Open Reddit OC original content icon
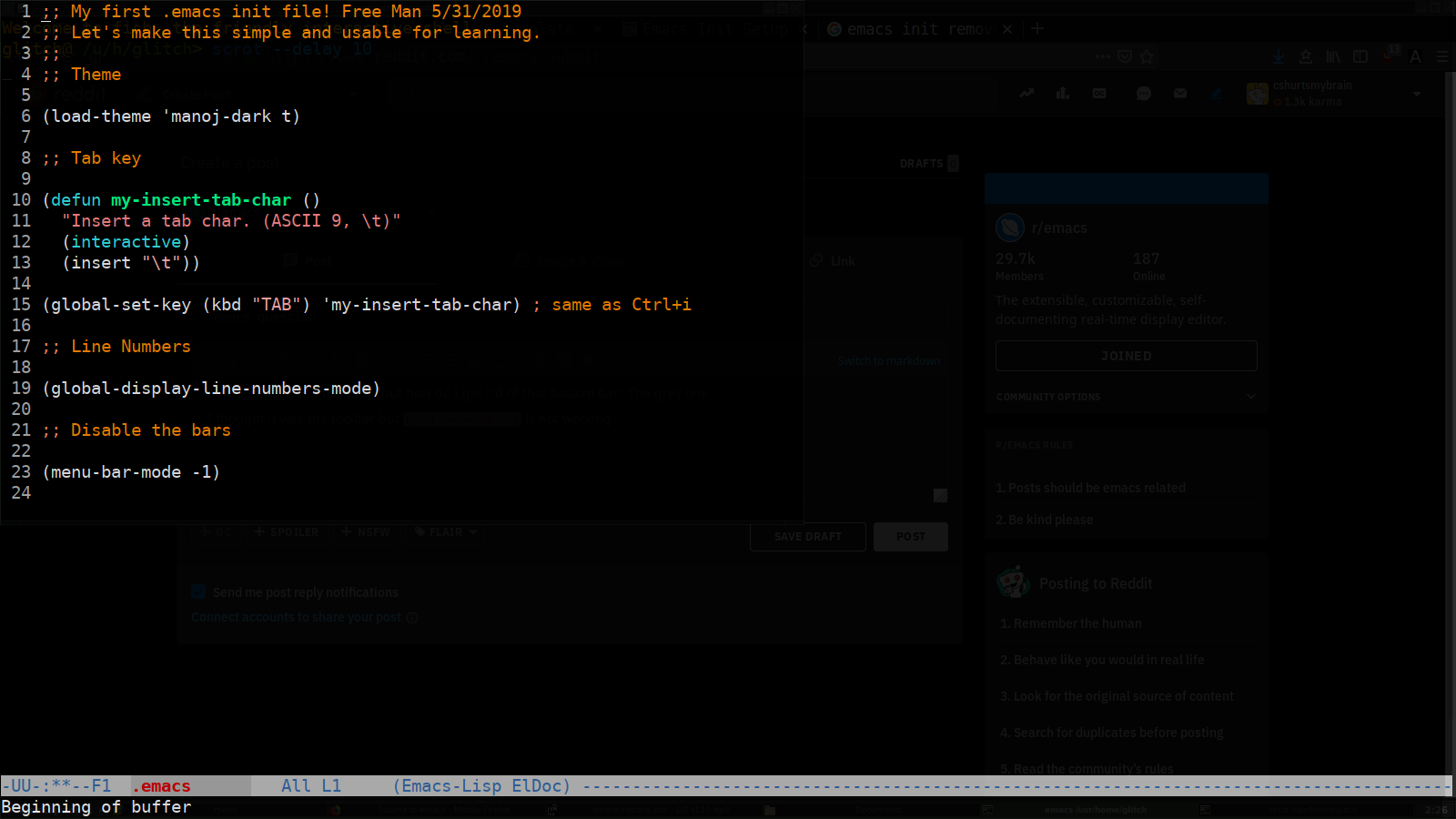The image size is (1456, 819). pyautogui.click(x=1099, y=93)
